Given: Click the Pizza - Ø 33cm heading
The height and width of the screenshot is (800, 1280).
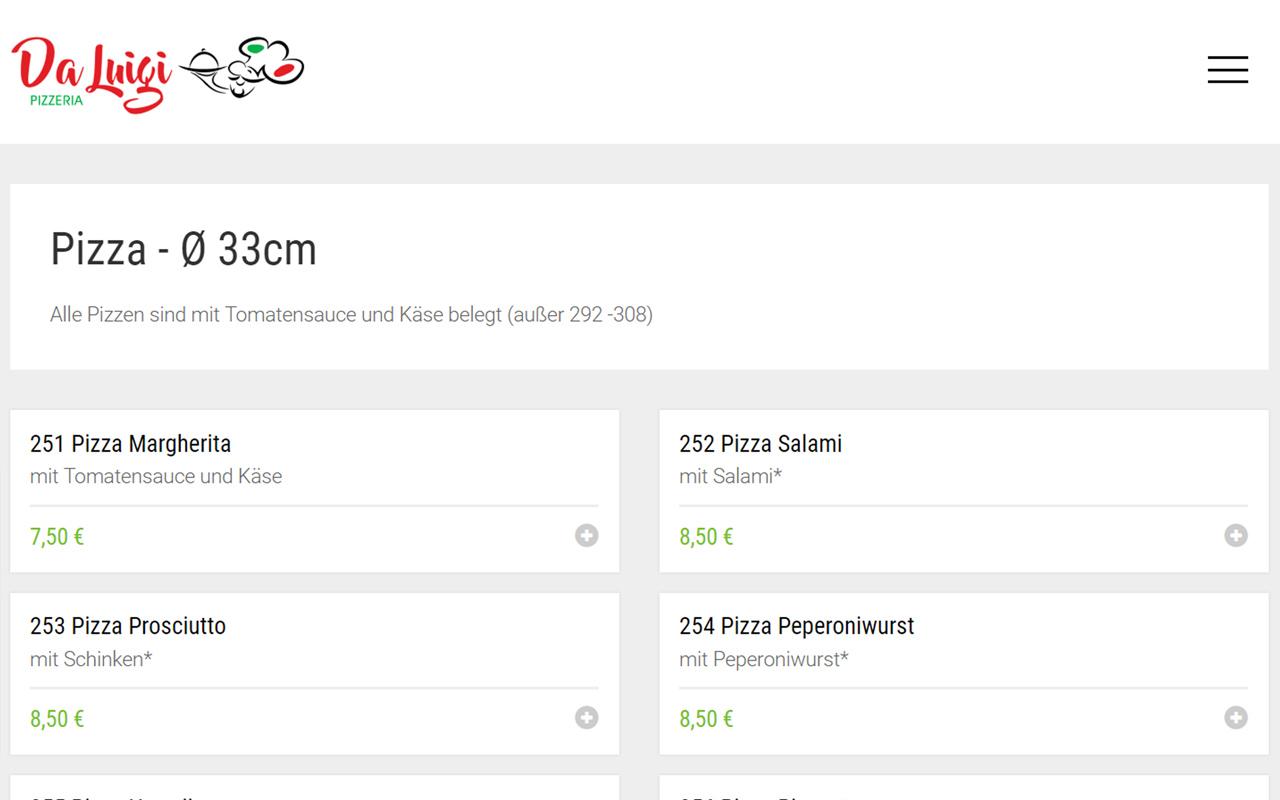Looking at the screenshot, I should click(183, 250).
